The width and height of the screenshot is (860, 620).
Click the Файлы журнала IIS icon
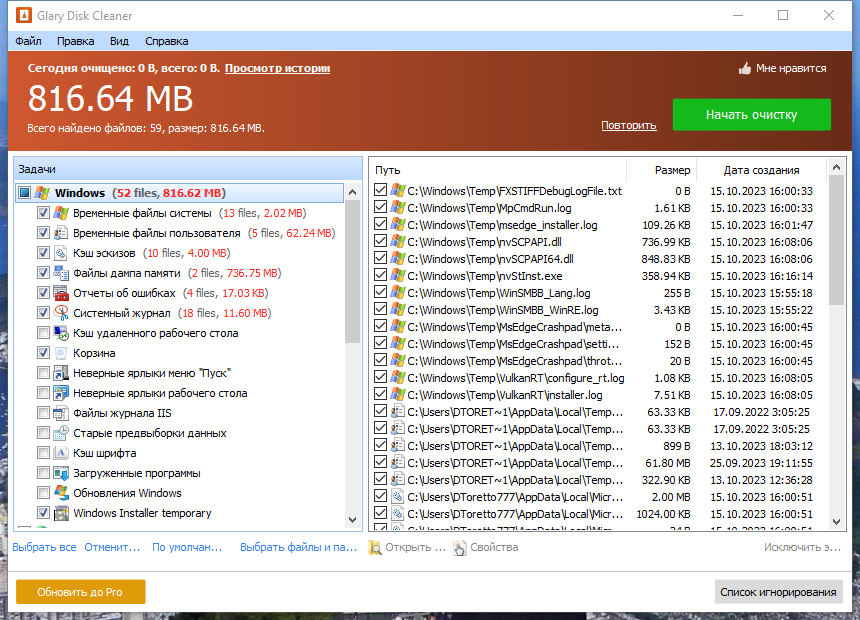[x=61, y=413]
